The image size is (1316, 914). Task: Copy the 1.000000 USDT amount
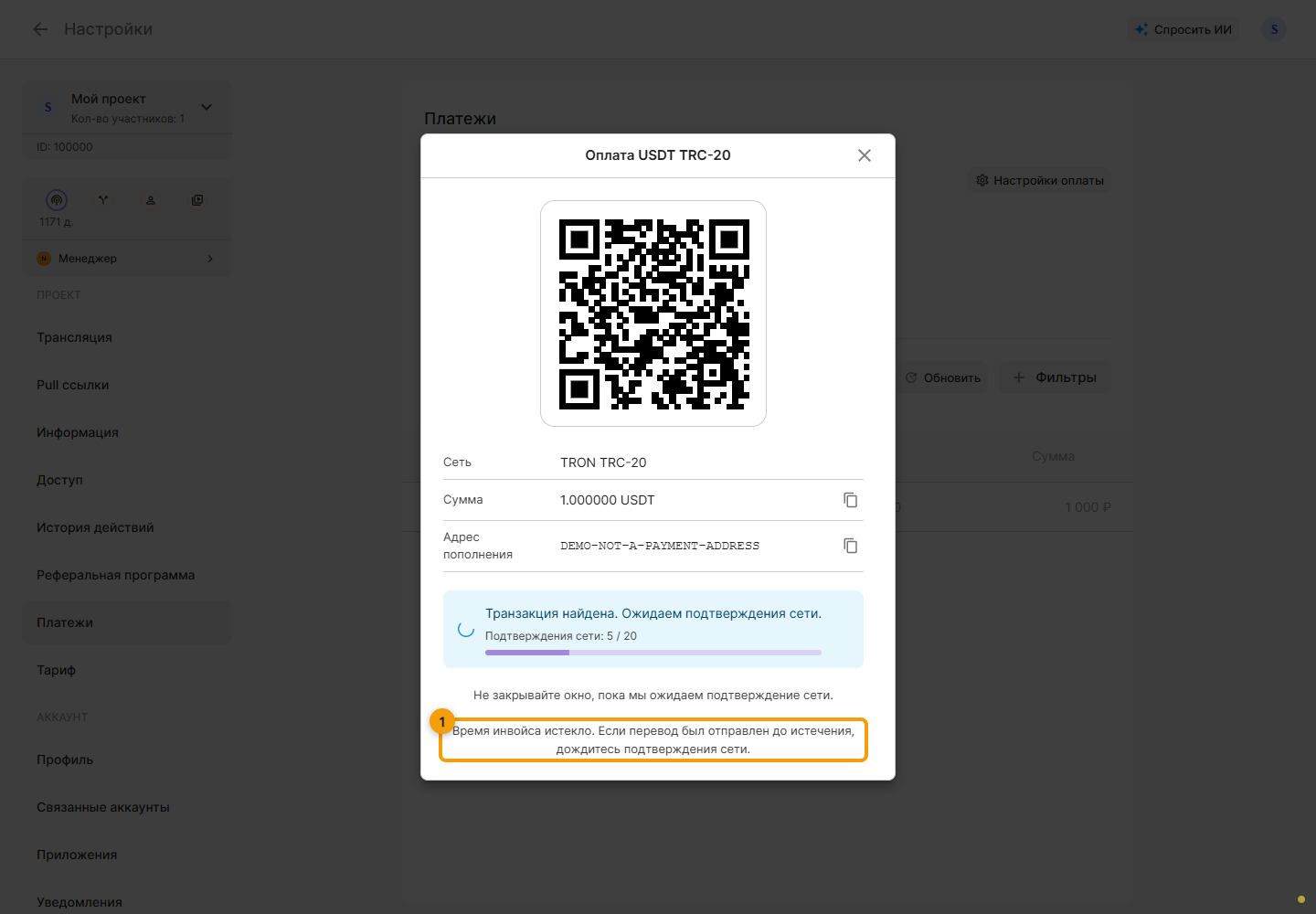tap(850, 500)
